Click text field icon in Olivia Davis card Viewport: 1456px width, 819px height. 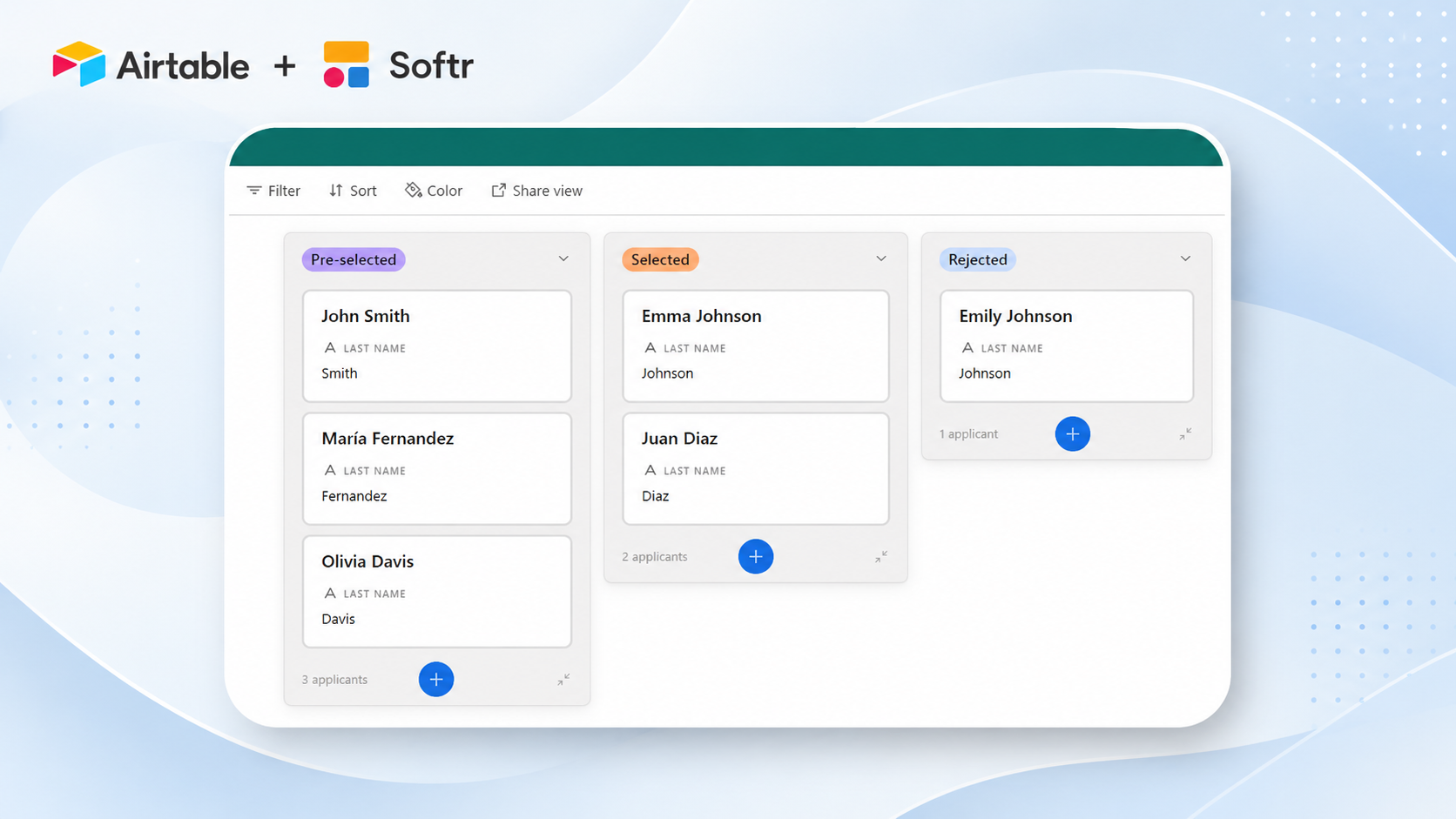[329, 593]
